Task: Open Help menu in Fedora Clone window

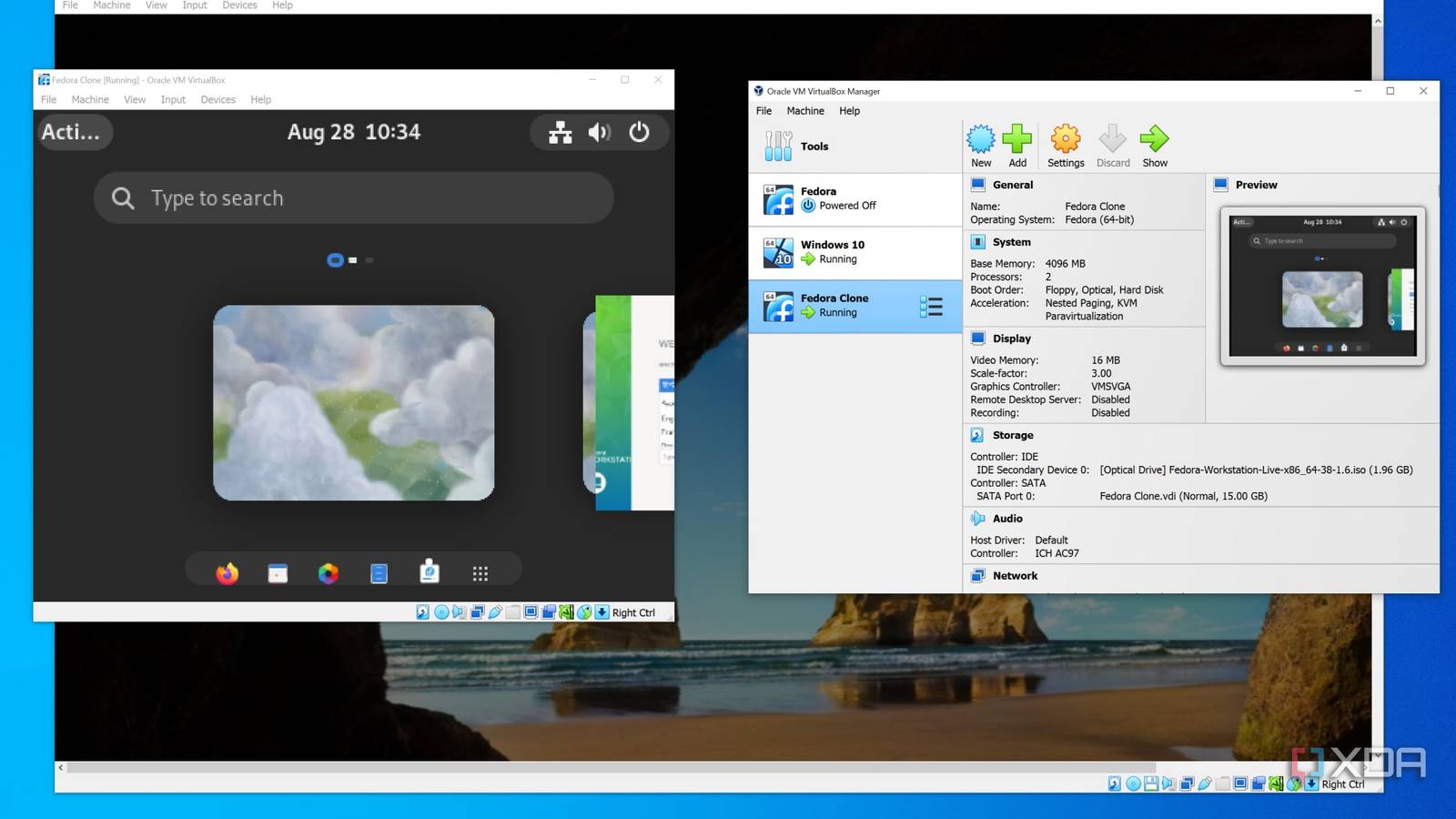Action: [261, 99]
